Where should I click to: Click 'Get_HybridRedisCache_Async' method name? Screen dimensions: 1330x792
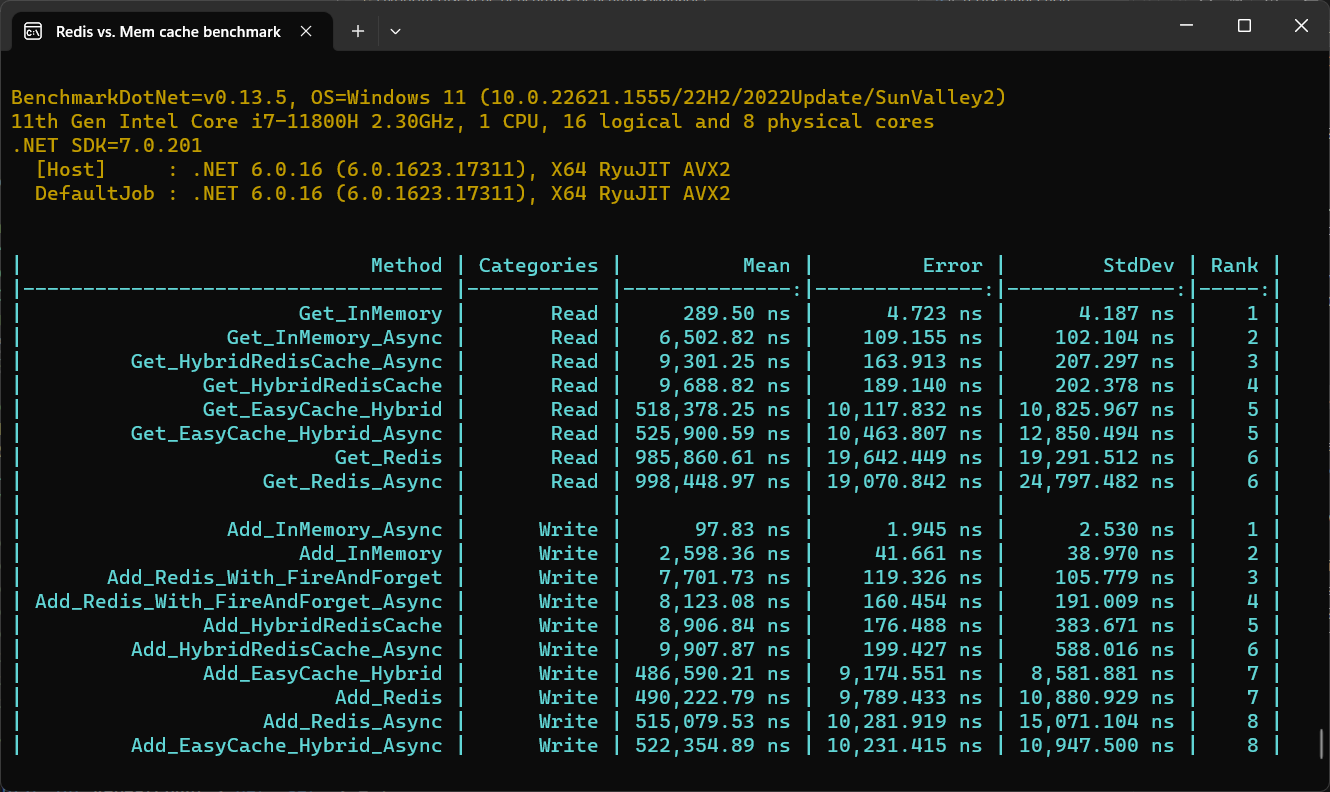pyautogui.click(x=286, y=361)
